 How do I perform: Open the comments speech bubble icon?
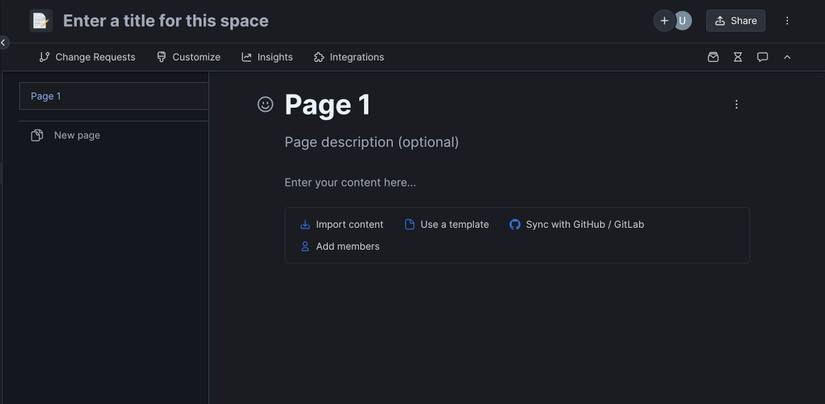coord(762,57)
